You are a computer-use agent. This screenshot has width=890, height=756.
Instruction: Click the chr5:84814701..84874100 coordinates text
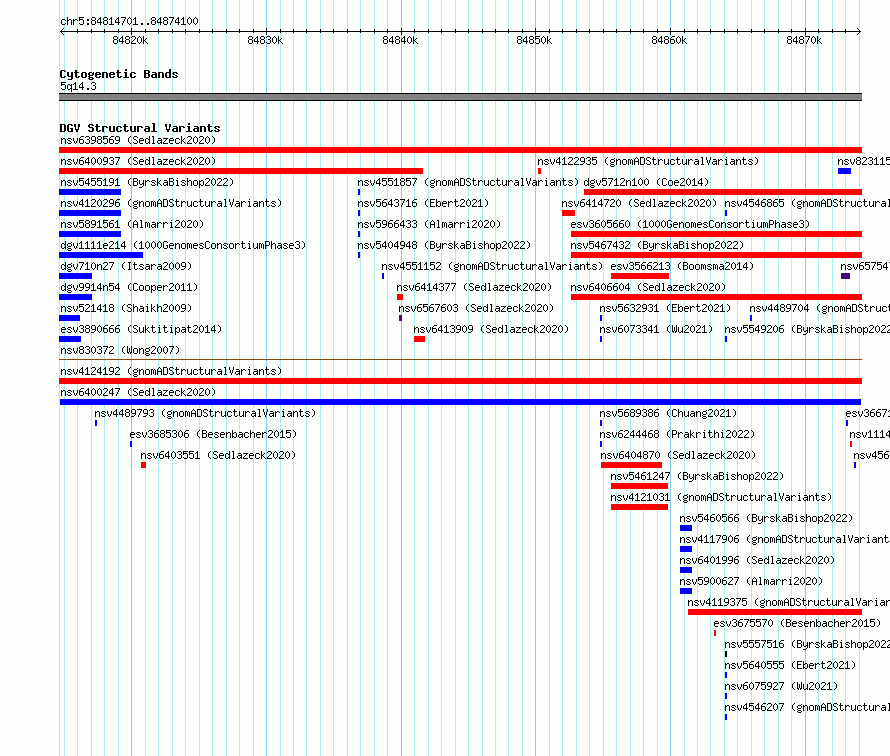[129, 21]
